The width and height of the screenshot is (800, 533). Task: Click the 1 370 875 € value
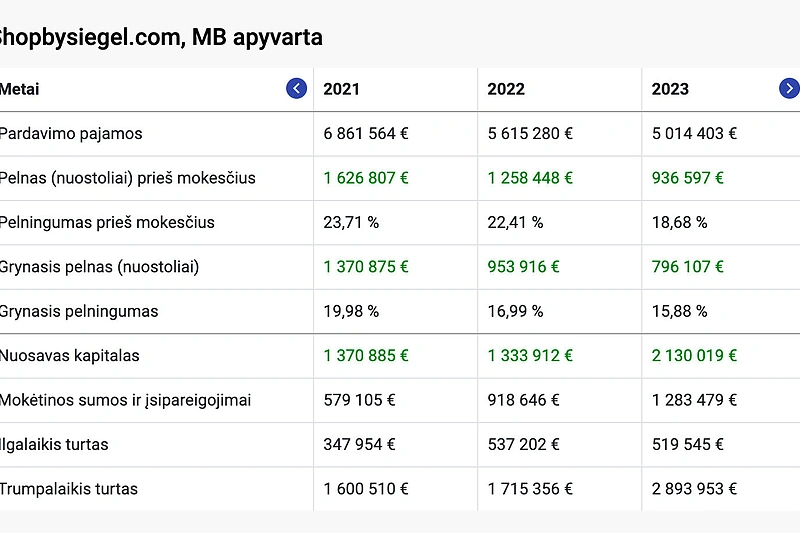(366, 267)
